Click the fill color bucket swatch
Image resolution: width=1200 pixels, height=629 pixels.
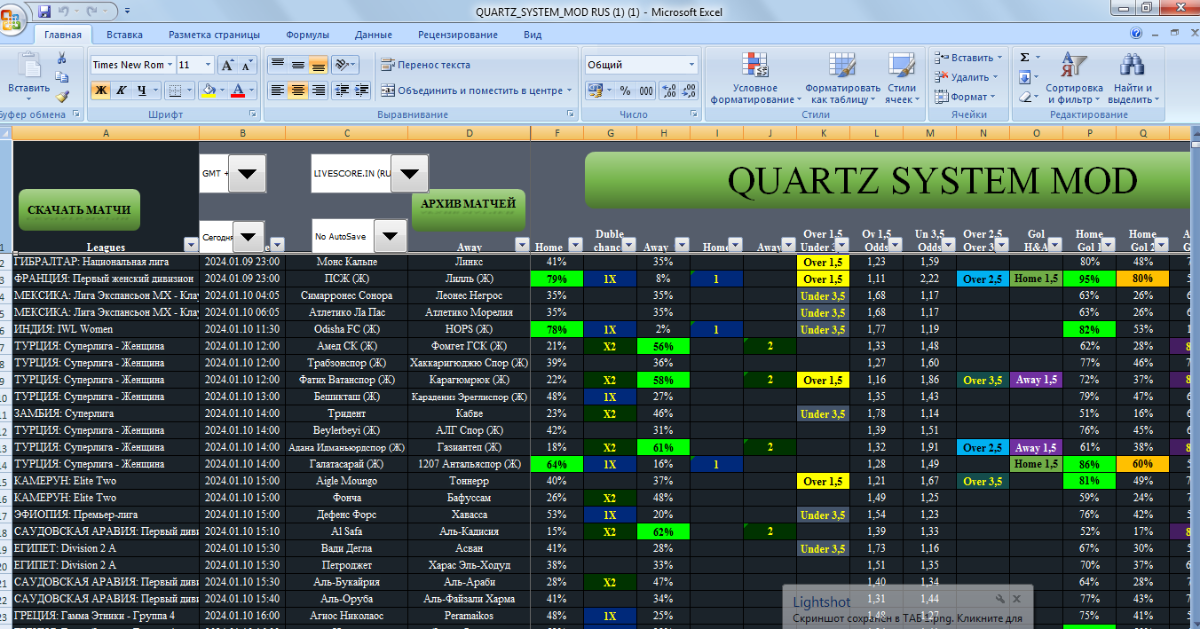[x=208, y=90]
